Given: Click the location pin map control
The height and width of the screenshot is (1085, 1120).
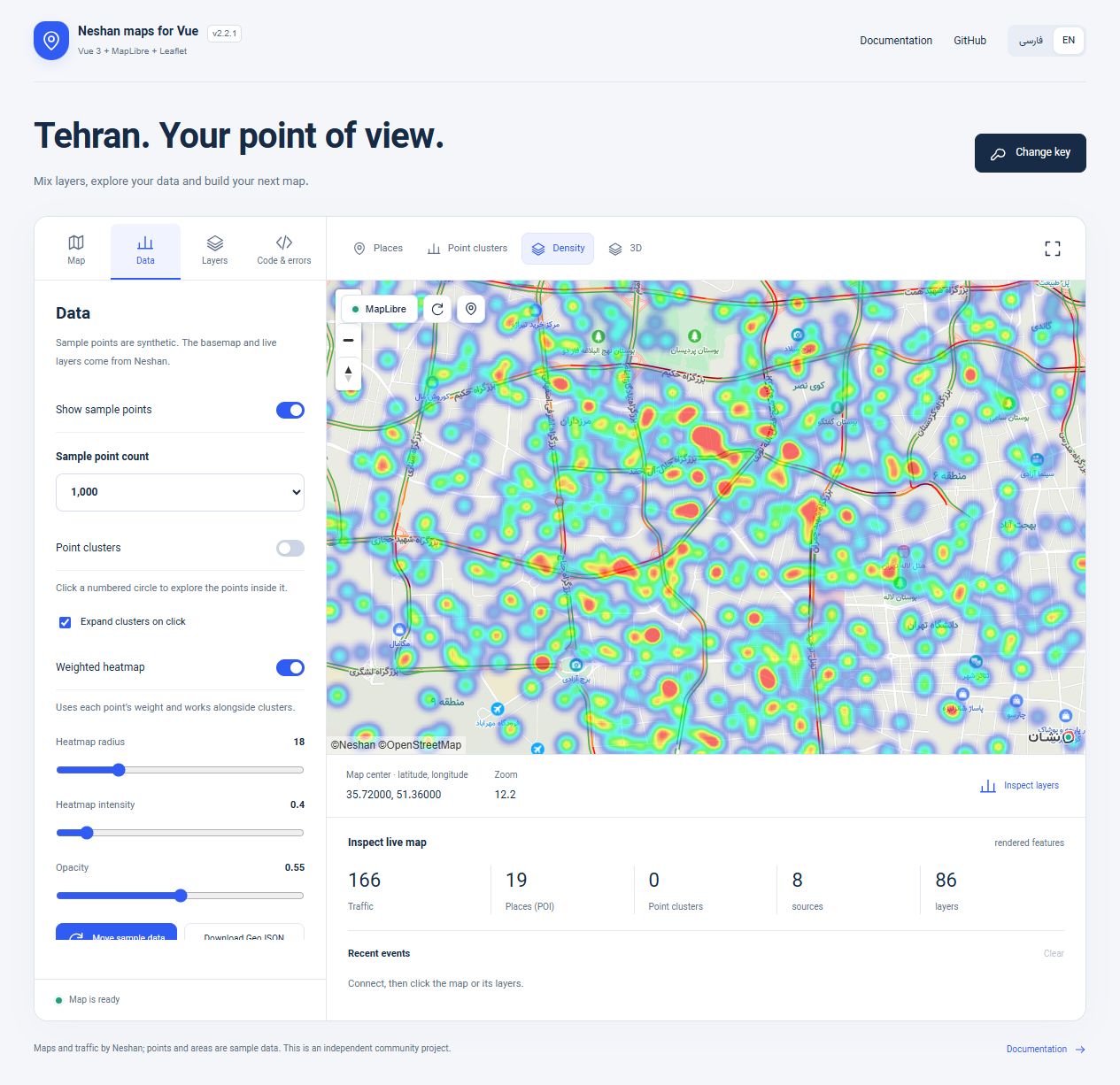Looking at the screenshot, I should (471, 309).
